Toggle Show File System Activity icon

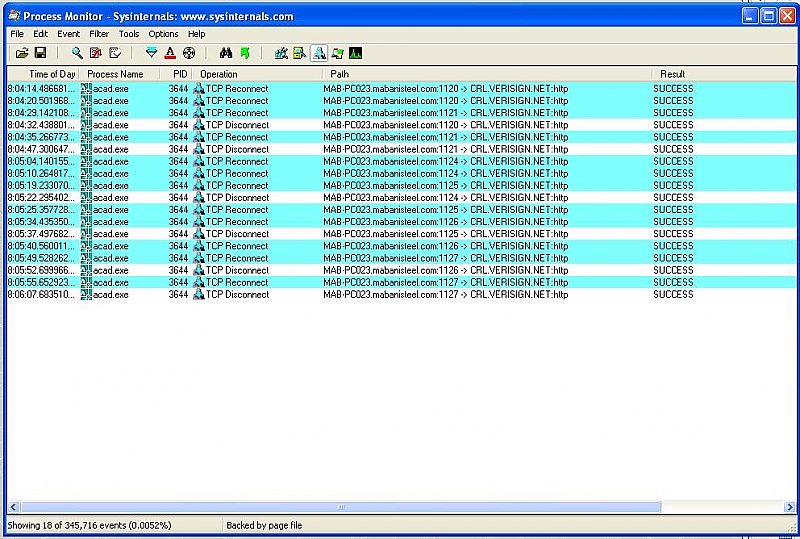tap(299, 53)
